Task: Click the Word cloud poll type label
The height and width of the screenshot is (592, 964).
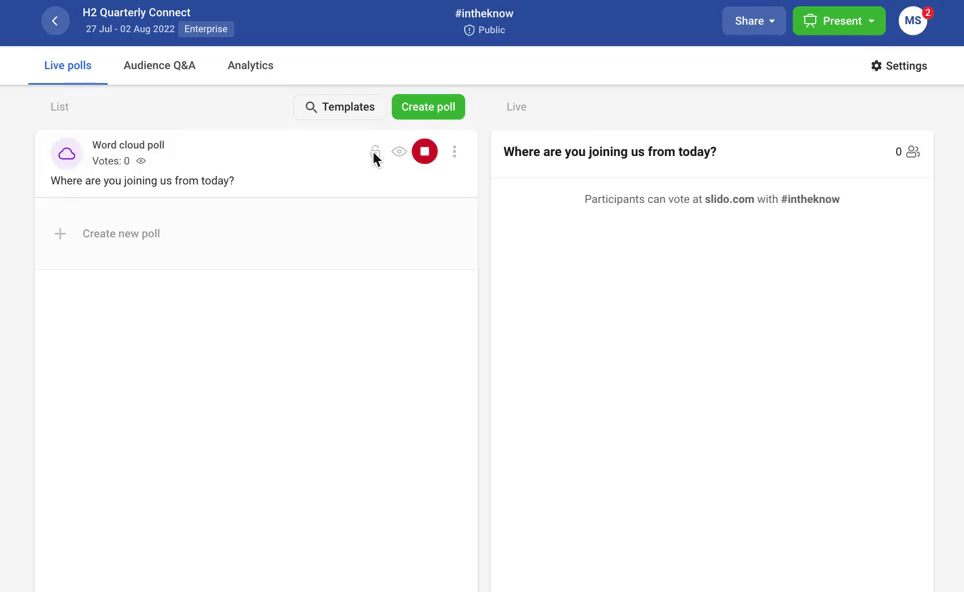Action: click(128, 145)
